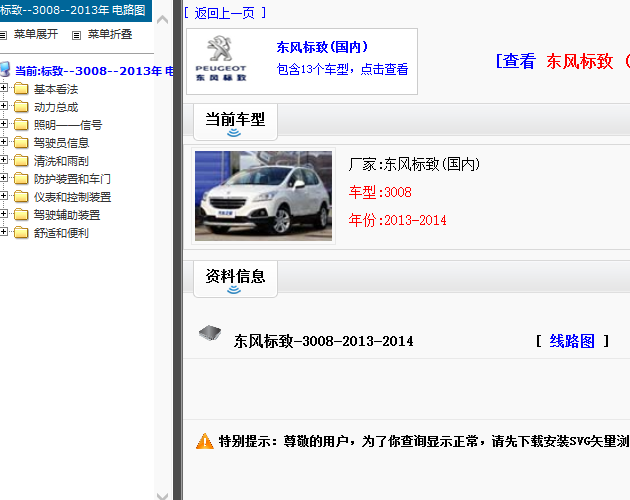Screen dimensions: 630x500
Task: Select the 防护装置和车门 tree label
Action: 72,179
